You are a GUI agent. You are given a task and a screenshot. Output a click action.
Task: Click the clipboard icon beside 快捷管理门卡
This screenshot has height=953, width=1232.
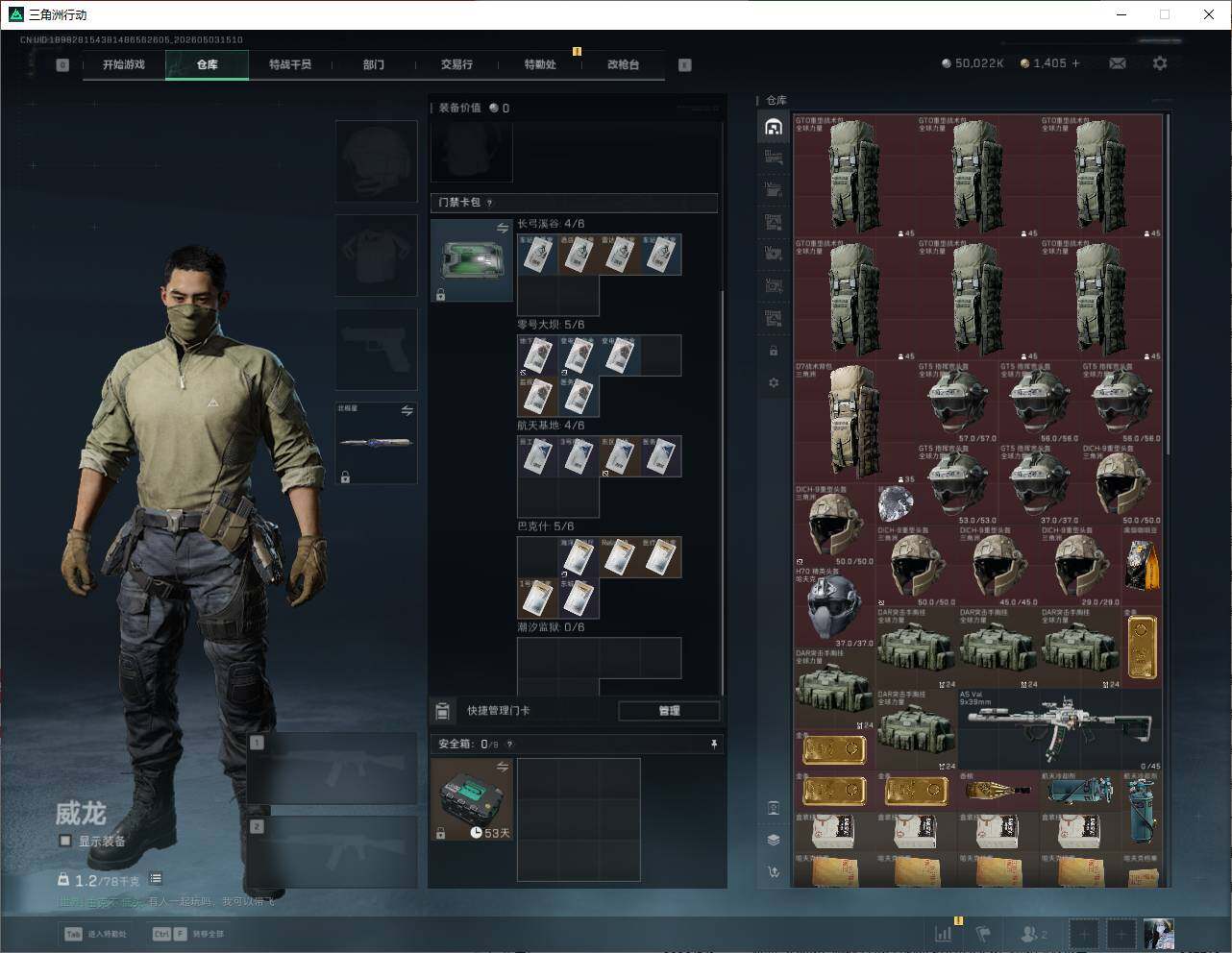443,711
